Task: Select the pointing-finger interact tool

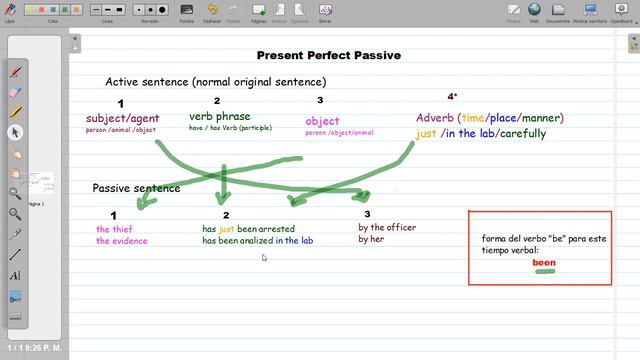Action: pyautogui.click(x=16, y=153)
